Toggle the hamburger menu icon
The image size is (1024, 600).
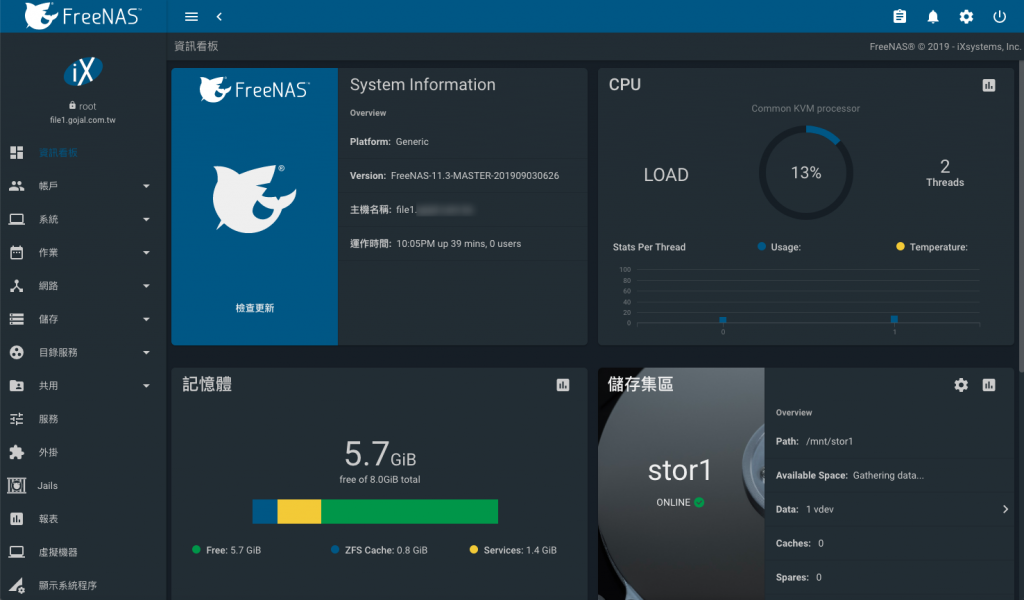pyautogui.click(x=191, y=17)
